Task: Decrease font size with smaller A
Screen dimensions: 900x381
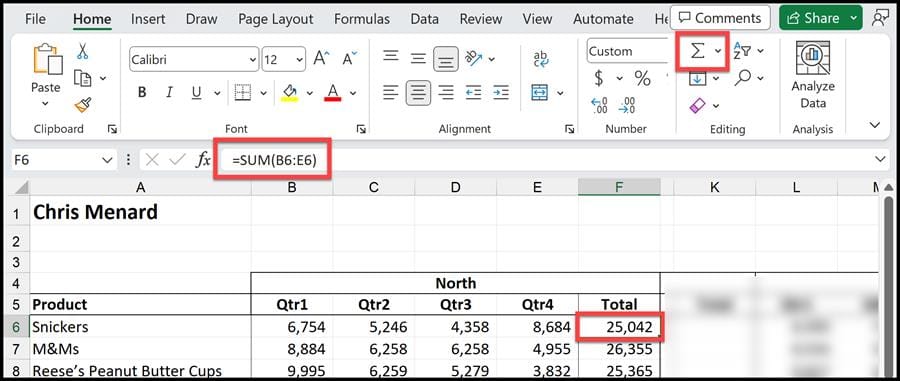Action: (350, 59)
